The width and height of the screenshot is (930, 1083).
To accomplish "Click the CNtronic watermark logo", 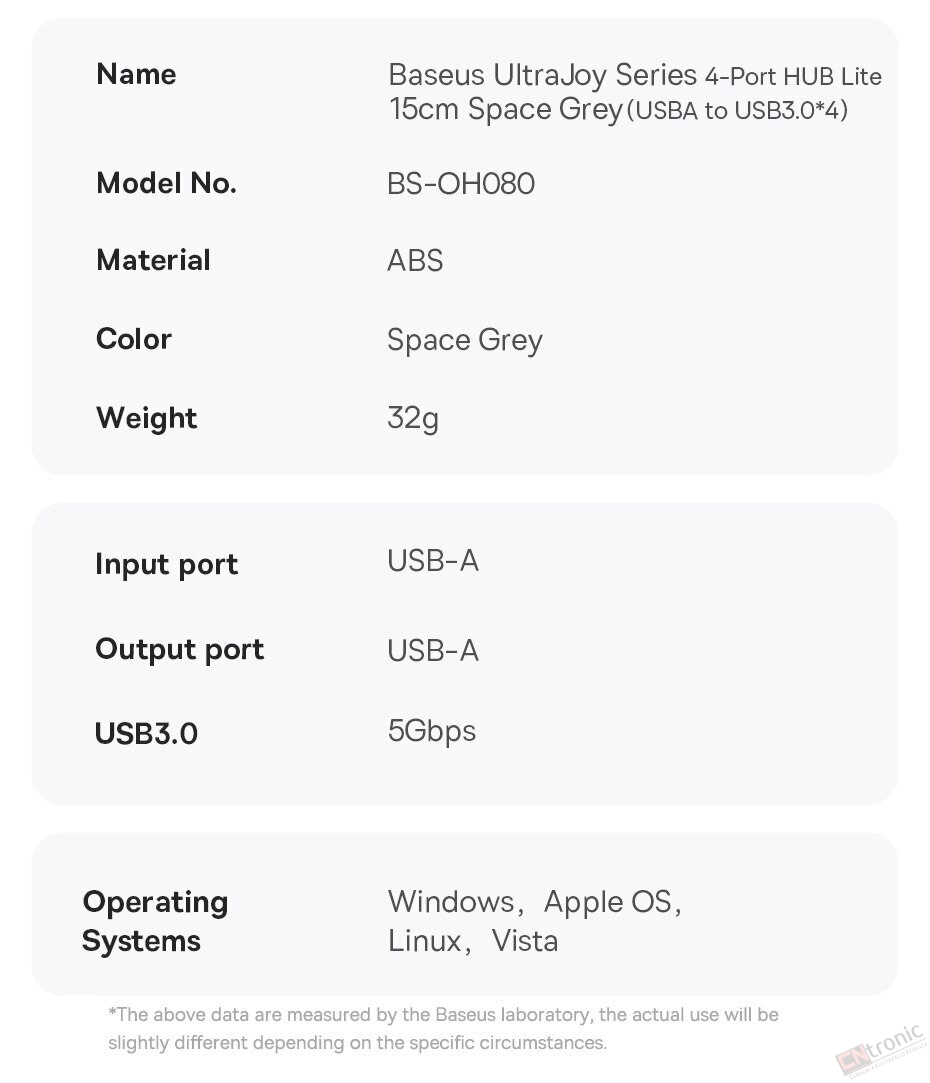I will [x=881, y=1050].
